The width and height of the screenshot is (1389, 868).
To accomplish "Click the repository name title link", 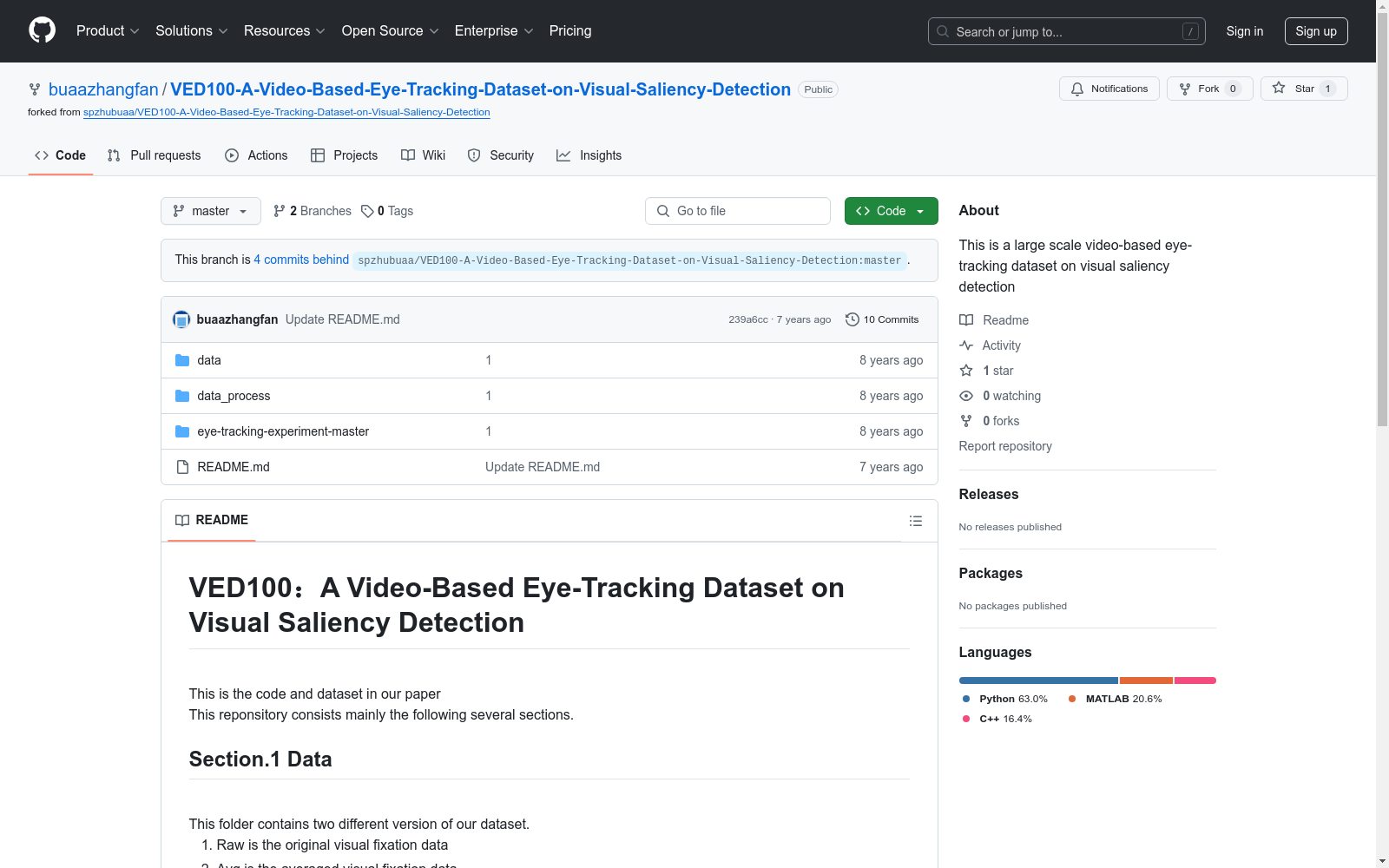I will (481, 89).
